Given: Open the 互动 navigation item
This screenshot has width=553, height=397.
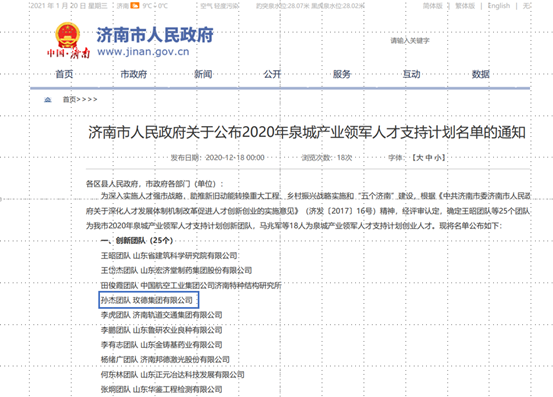Looking at the screenshot, I should coord(411,74).
